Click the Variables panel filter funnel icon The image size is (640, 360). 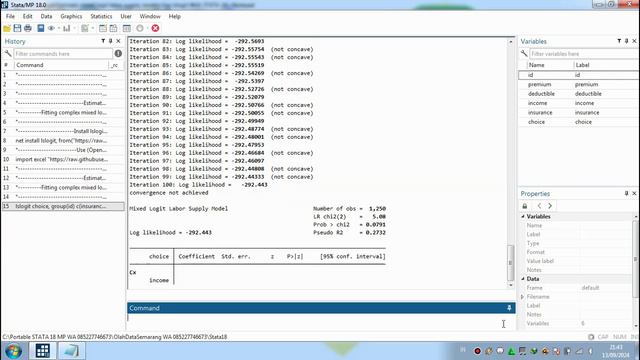pyautogui.click(x=619, y=41)
